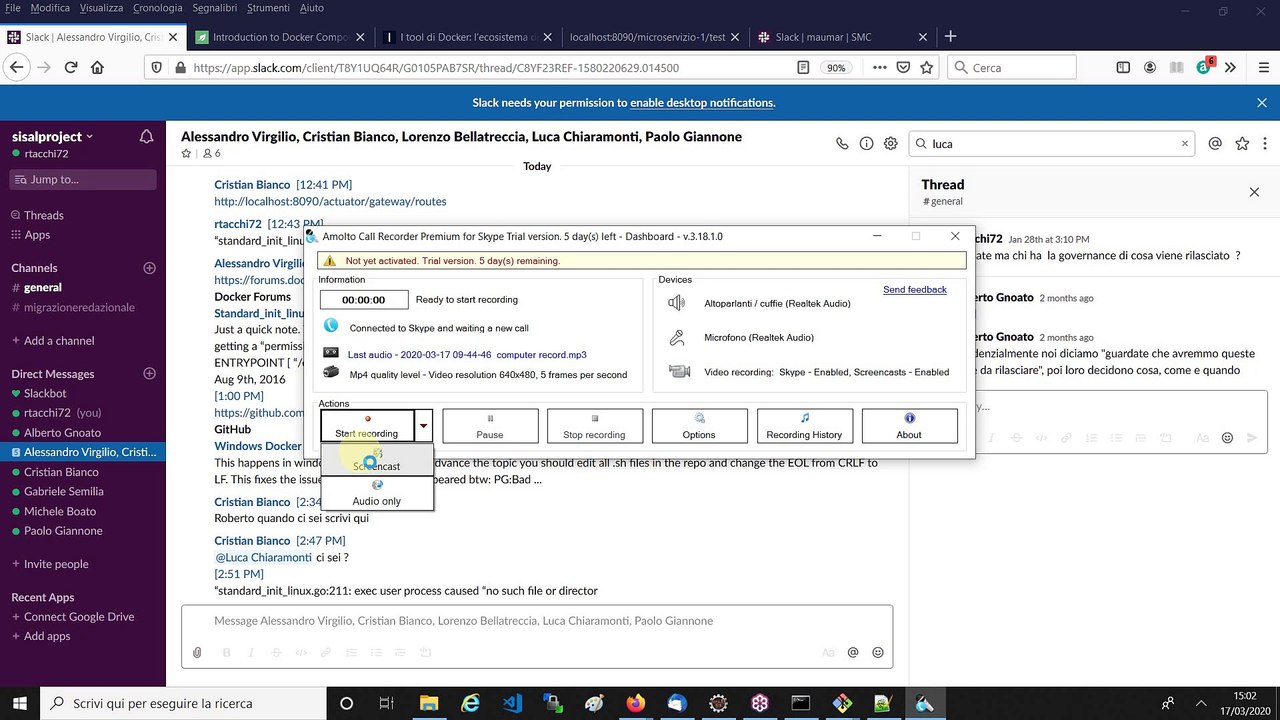
Task: Open emoji picker in main message box
Action: (x=878, y=653)
